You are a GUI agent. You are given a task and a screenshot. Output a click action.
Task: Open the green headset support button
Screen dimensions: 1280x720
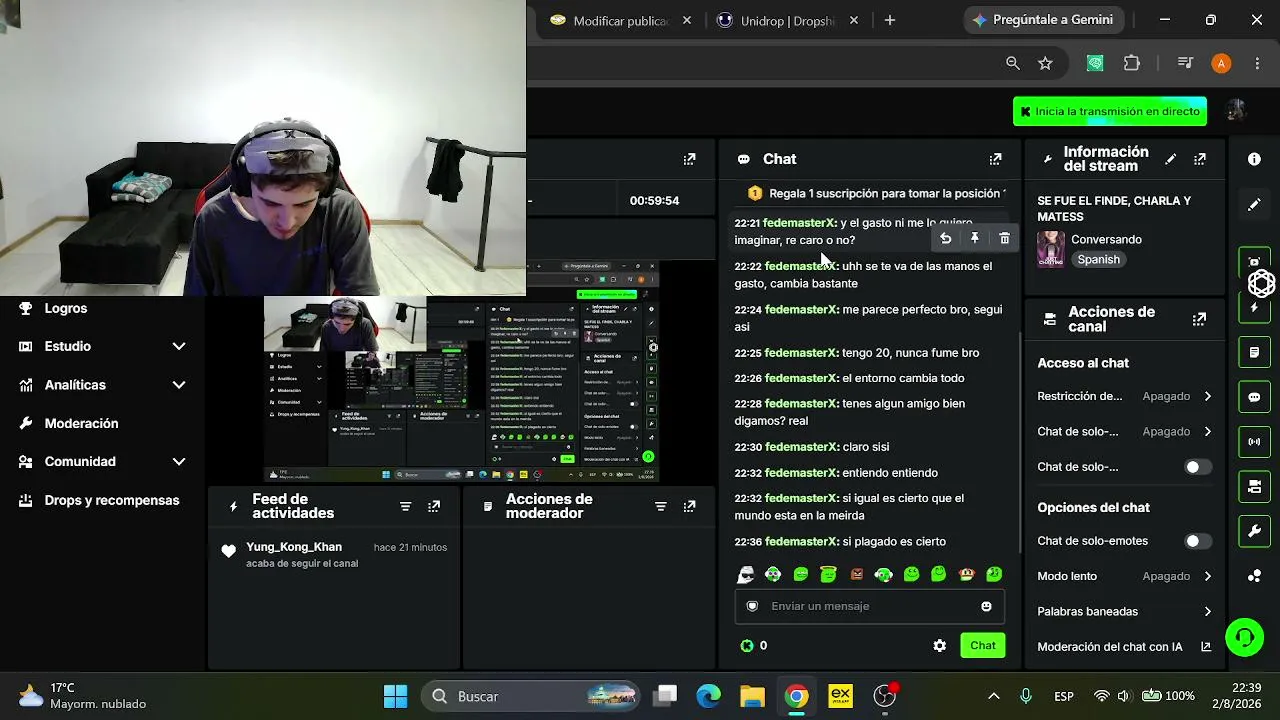coord(1244,637)
